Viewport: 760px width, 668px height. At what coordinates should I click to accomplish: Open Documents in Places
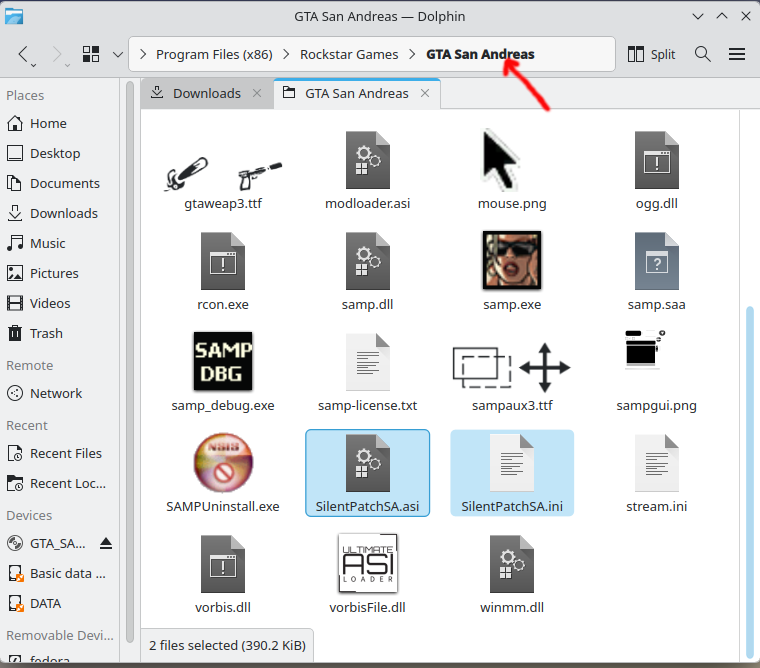tap(60, 184)
